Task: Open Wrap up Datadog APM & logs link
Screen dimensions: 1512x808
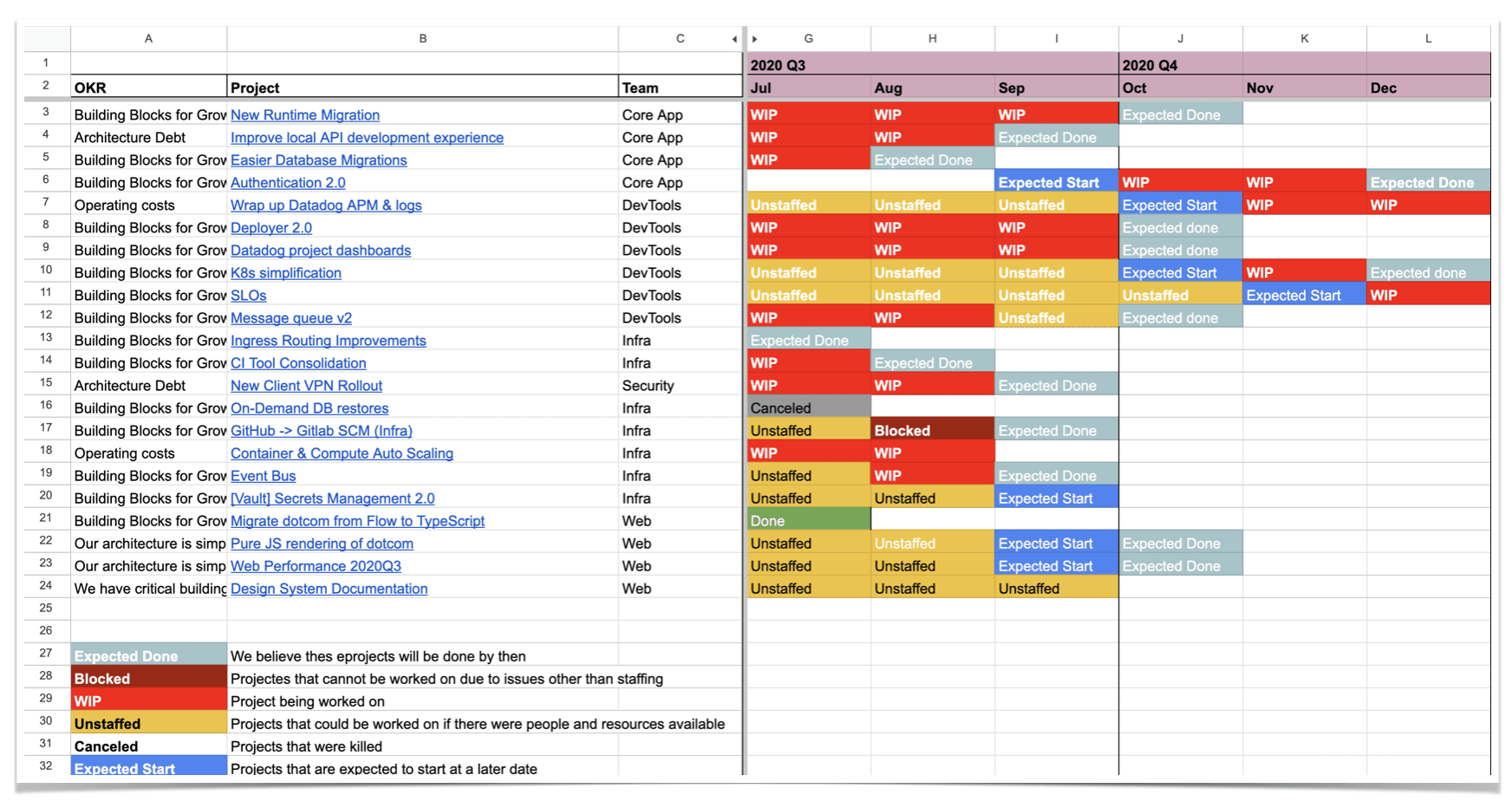Action: 326,205
